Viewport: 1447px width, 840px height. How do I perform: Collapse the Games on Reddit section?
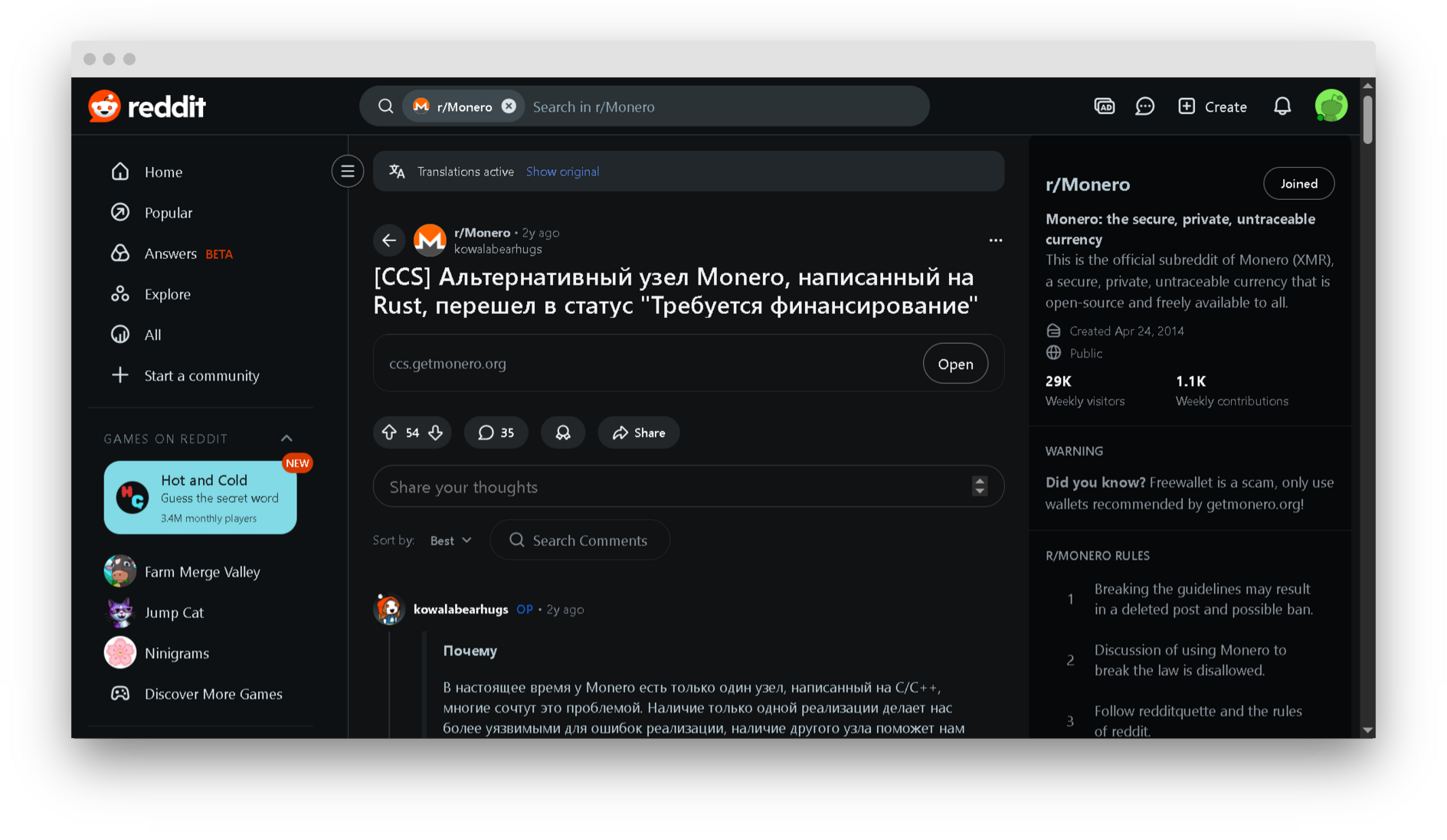286,439
